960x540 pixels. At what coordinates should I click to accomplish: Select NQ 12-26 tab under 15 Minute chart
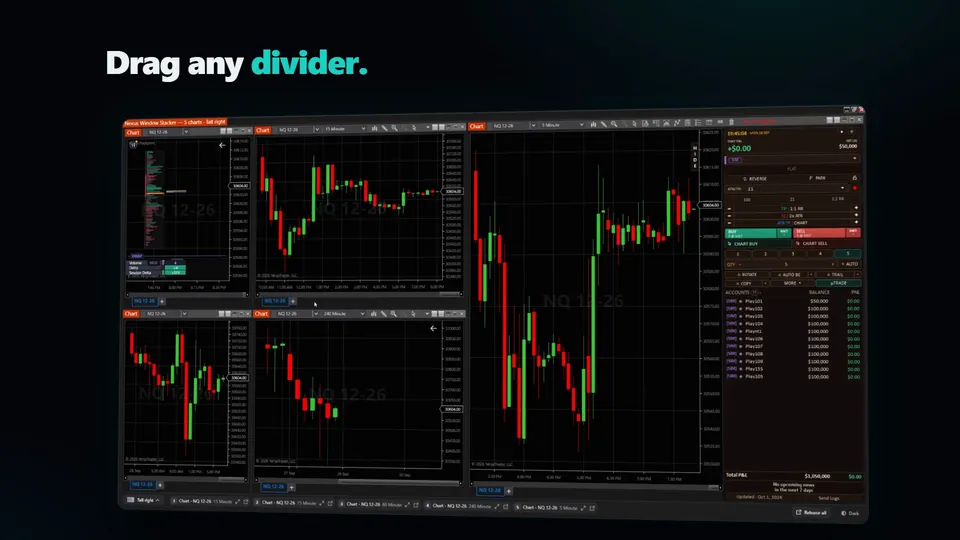tap(275, 301)
